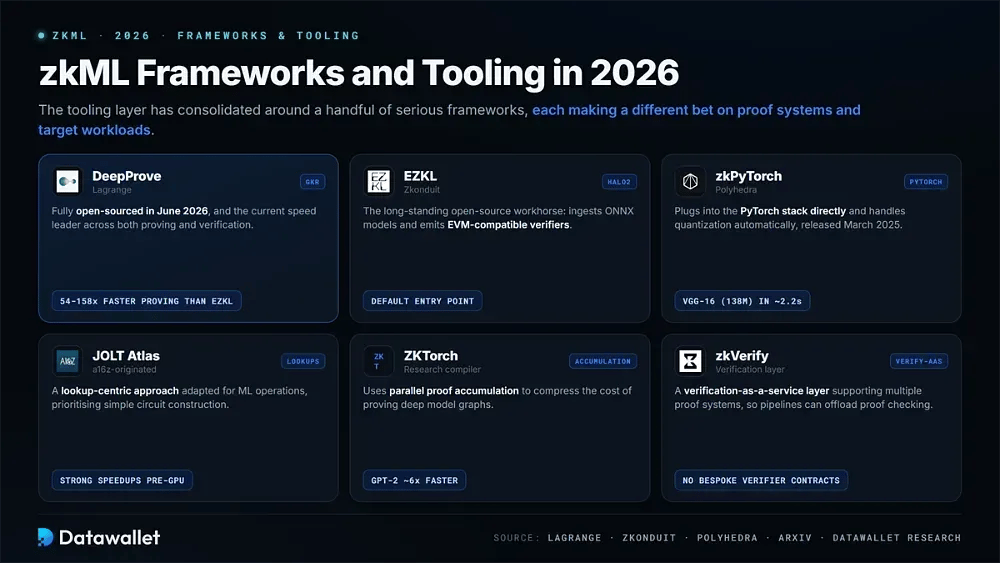This screenshot has width=1000, height=563.
Task: Click the highlighted 'target workloads' text
Action: click(x=94, y=130)
